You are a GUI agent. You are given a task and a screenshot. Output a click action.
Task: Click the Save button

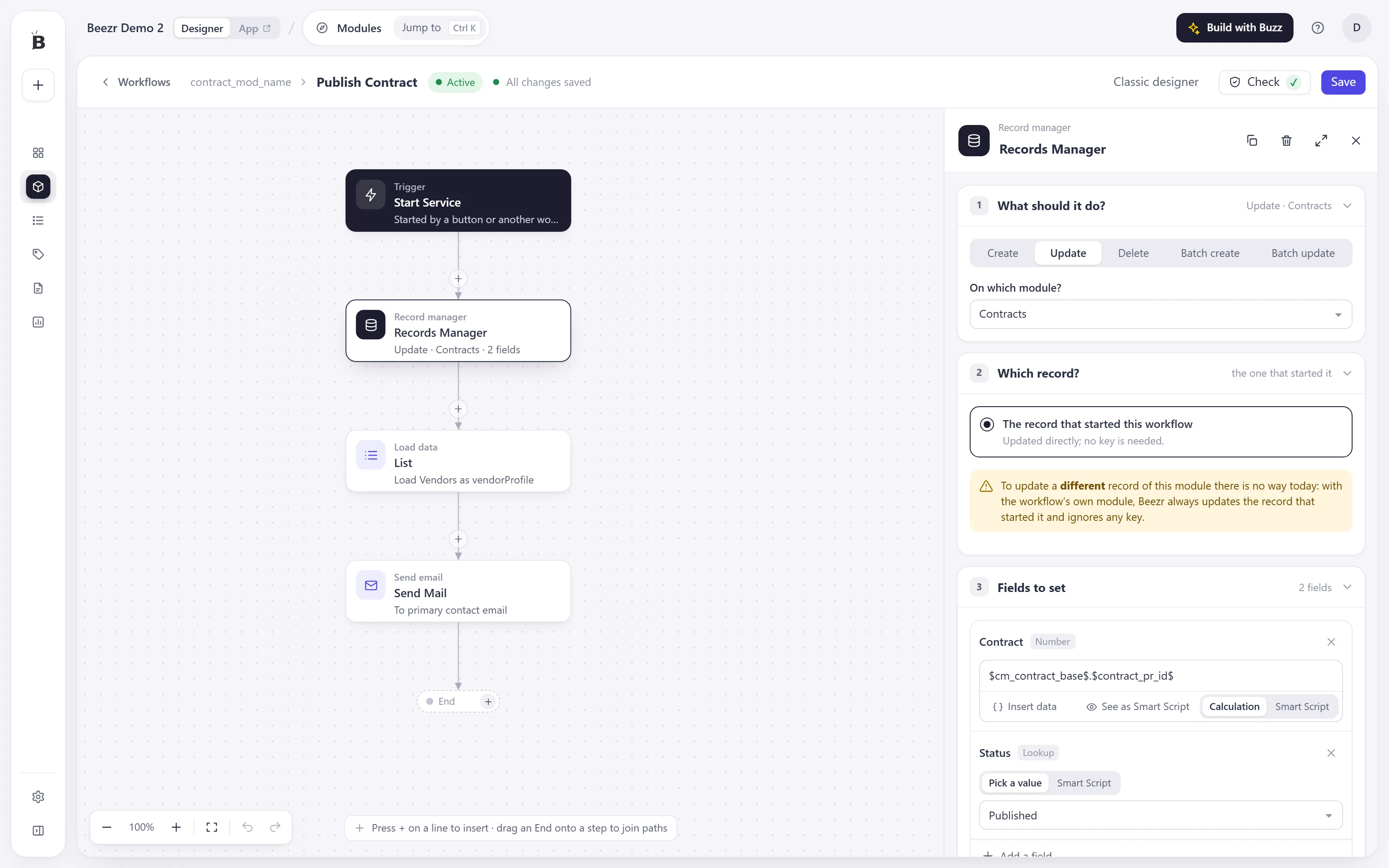(1343, 82)
